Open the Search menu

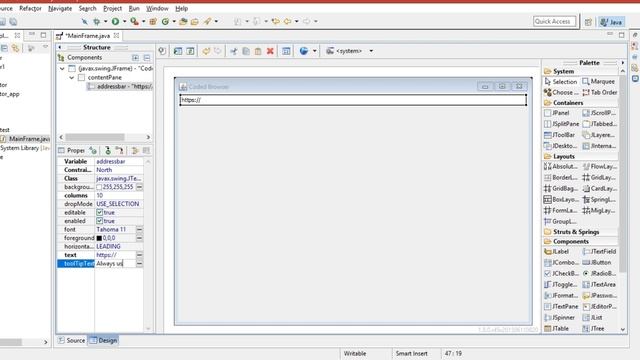click(87, 8)
